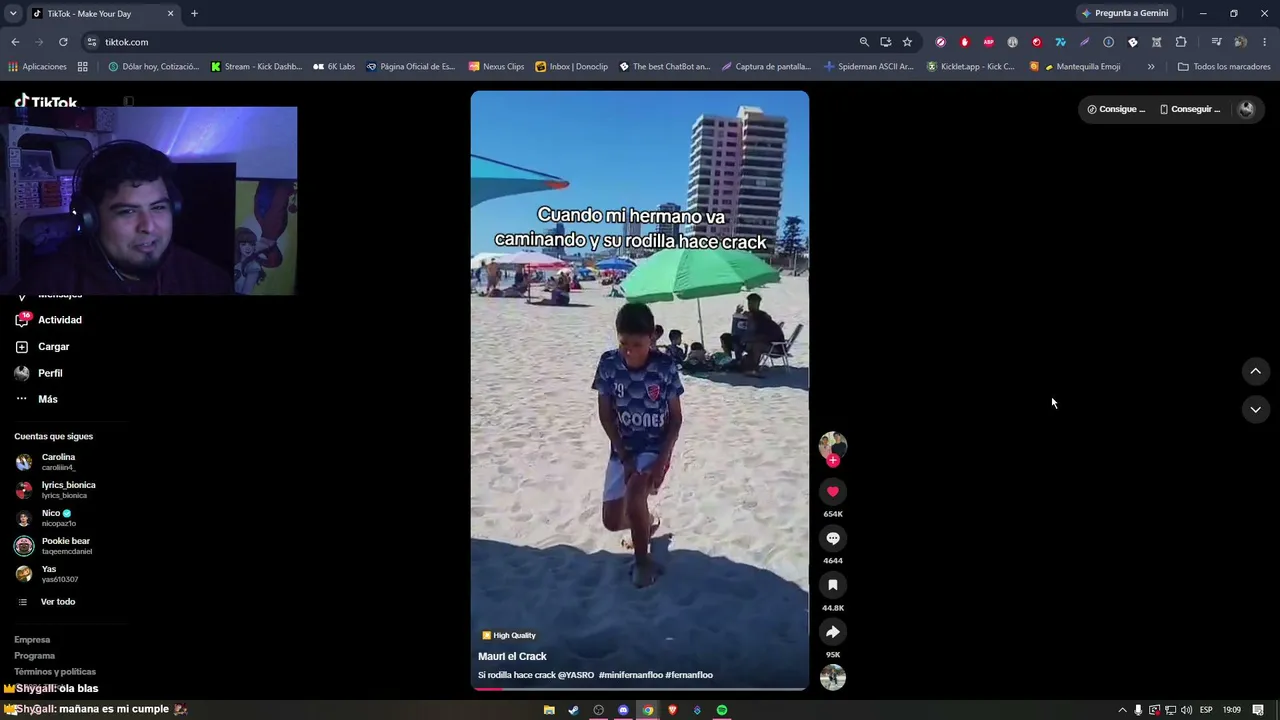Image resolution: width=1280 pixels, height=720 pixels.
Task: Open the ABP Adblock Plus extension
Action: click(x=989, y=42)
